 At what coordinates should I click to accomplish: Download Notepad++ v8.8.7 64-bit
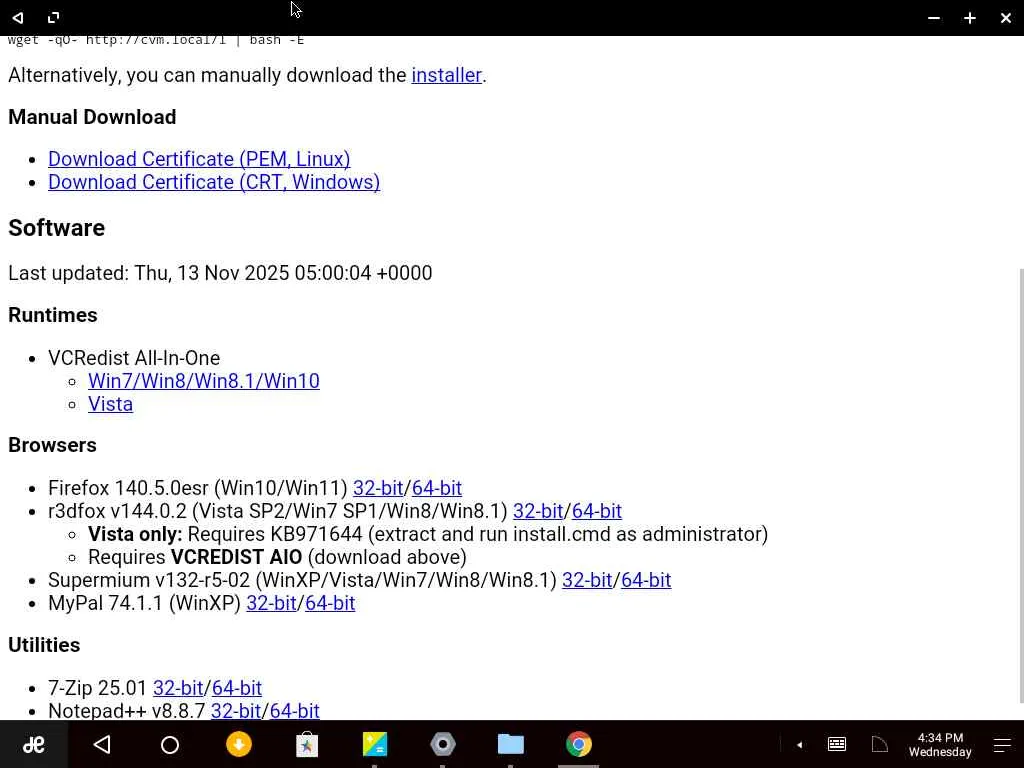295,711
